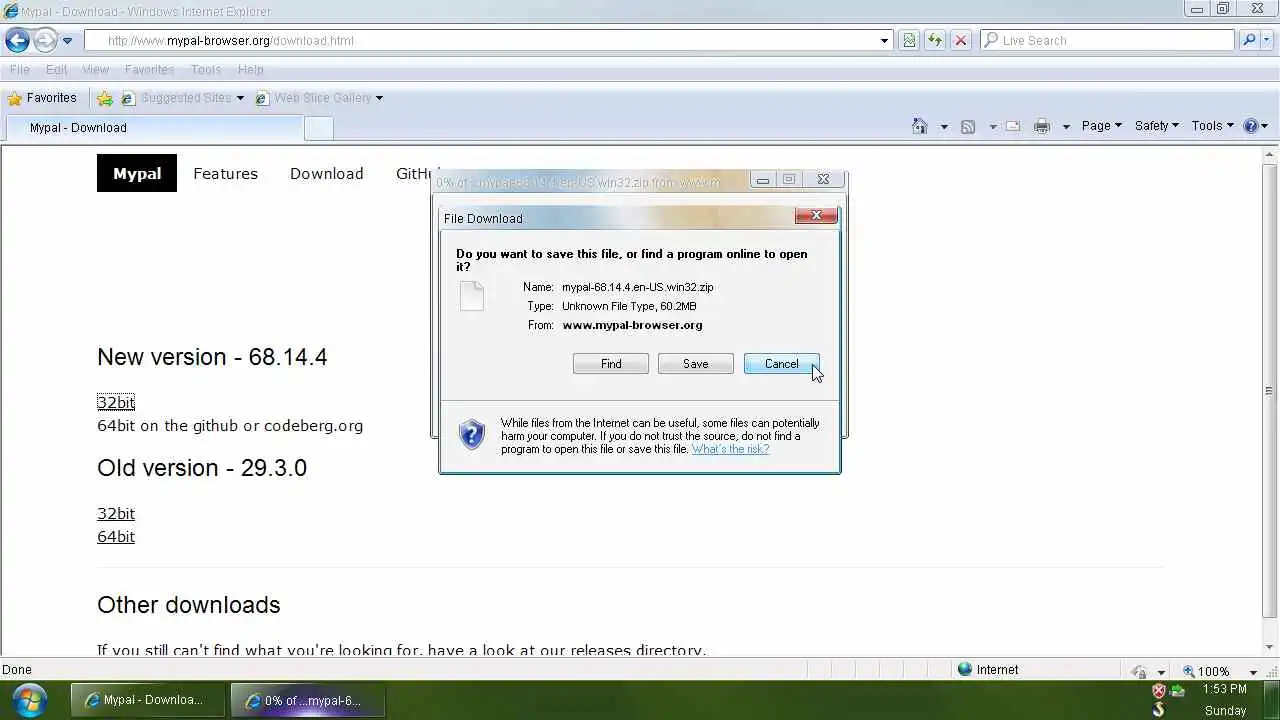Click the Home icon in command bar

(x=920, y=126)
